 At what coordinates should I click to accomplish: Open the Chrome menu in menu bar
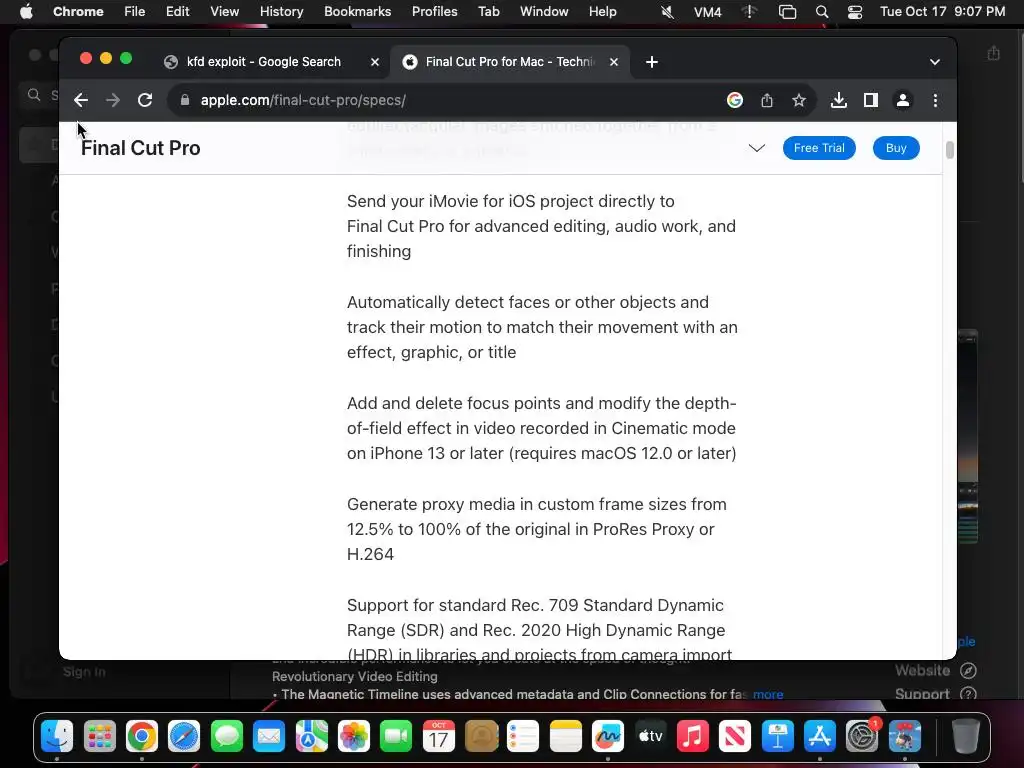tap(78, 12)
